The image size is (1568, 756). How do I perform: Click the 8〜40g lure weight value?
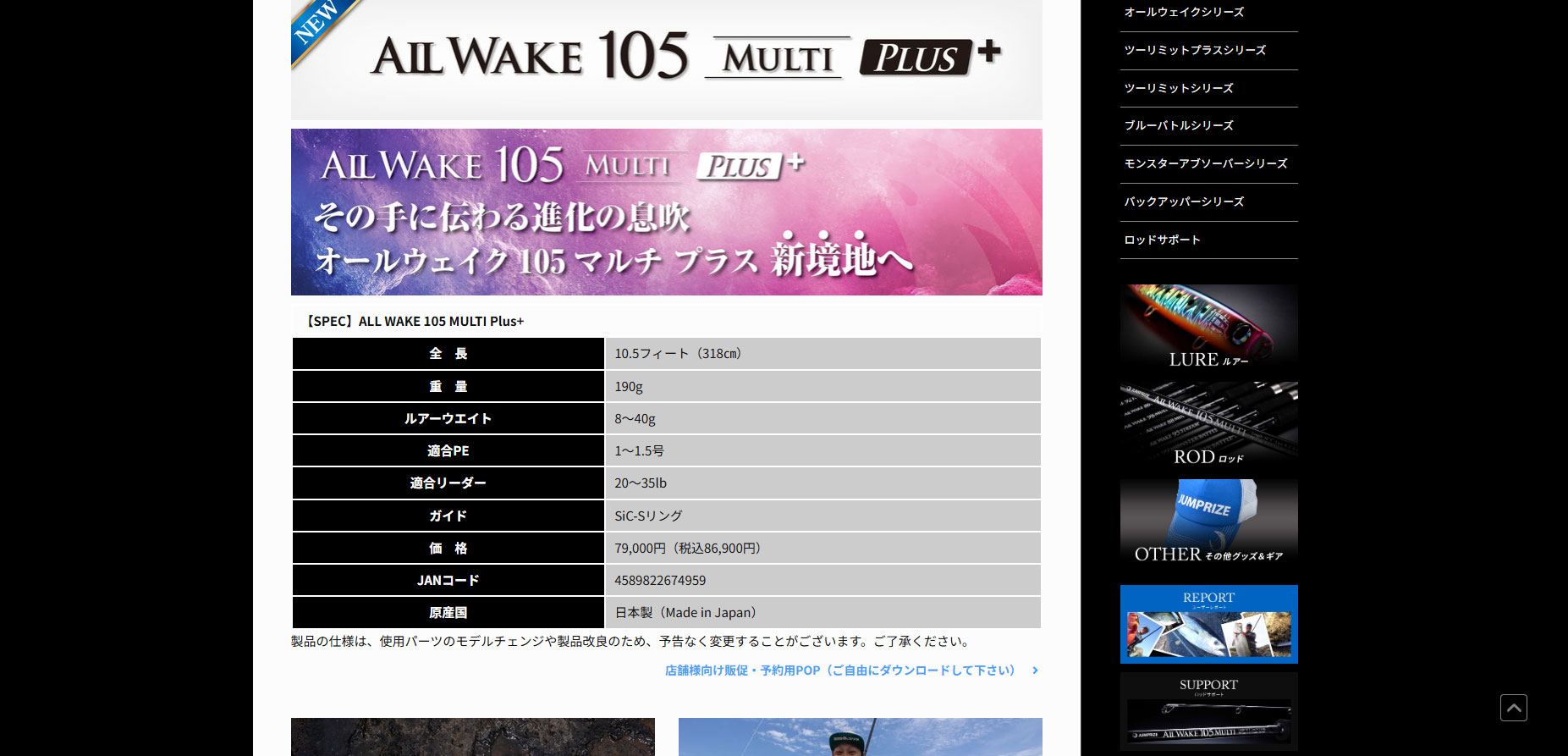coord(635,419)
